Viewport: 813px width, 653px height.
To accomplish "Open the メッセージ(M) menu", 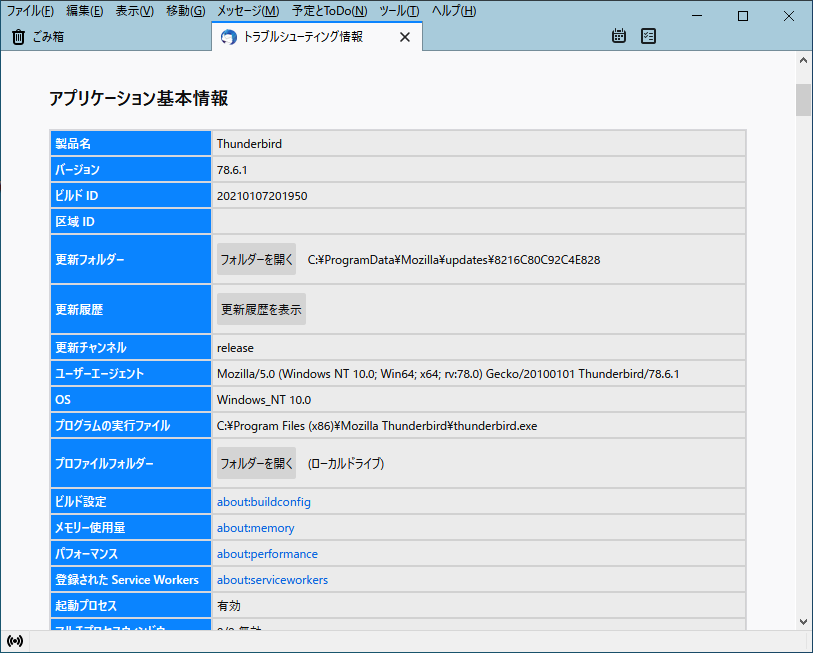I will (248, 11).
